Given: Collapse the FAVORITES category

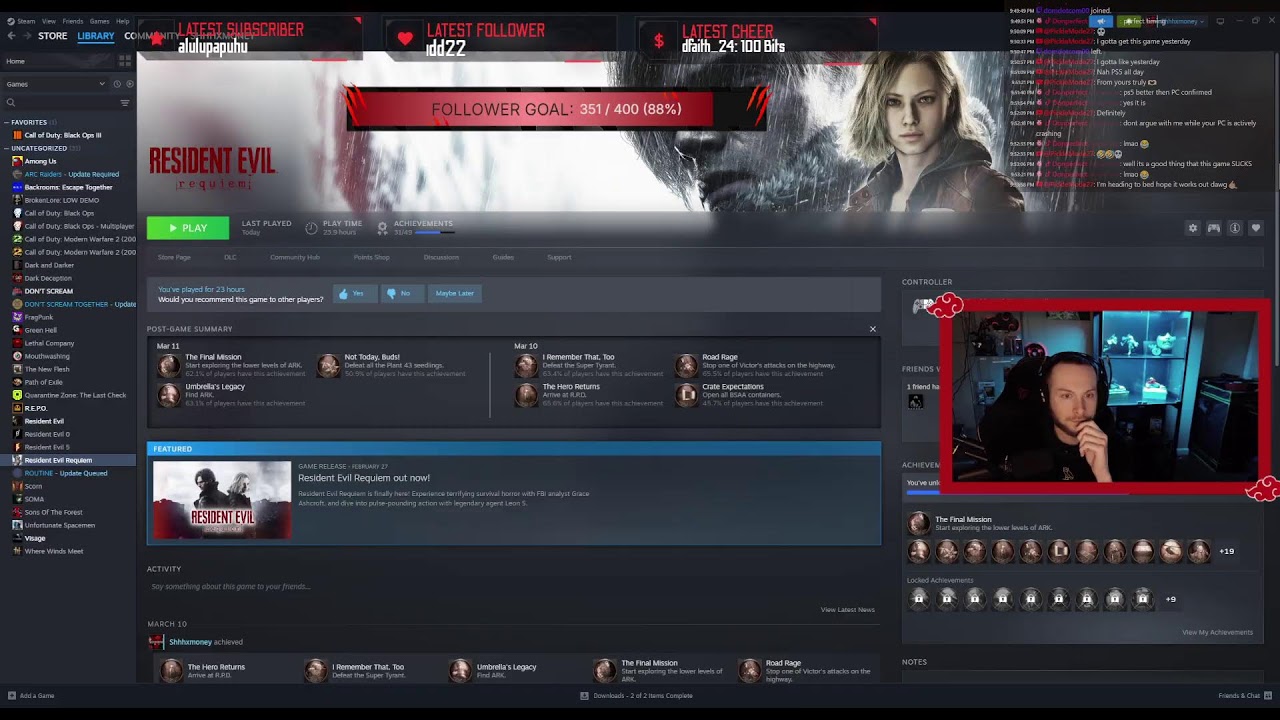Looking at the screenshot, I should click(6, 122).
